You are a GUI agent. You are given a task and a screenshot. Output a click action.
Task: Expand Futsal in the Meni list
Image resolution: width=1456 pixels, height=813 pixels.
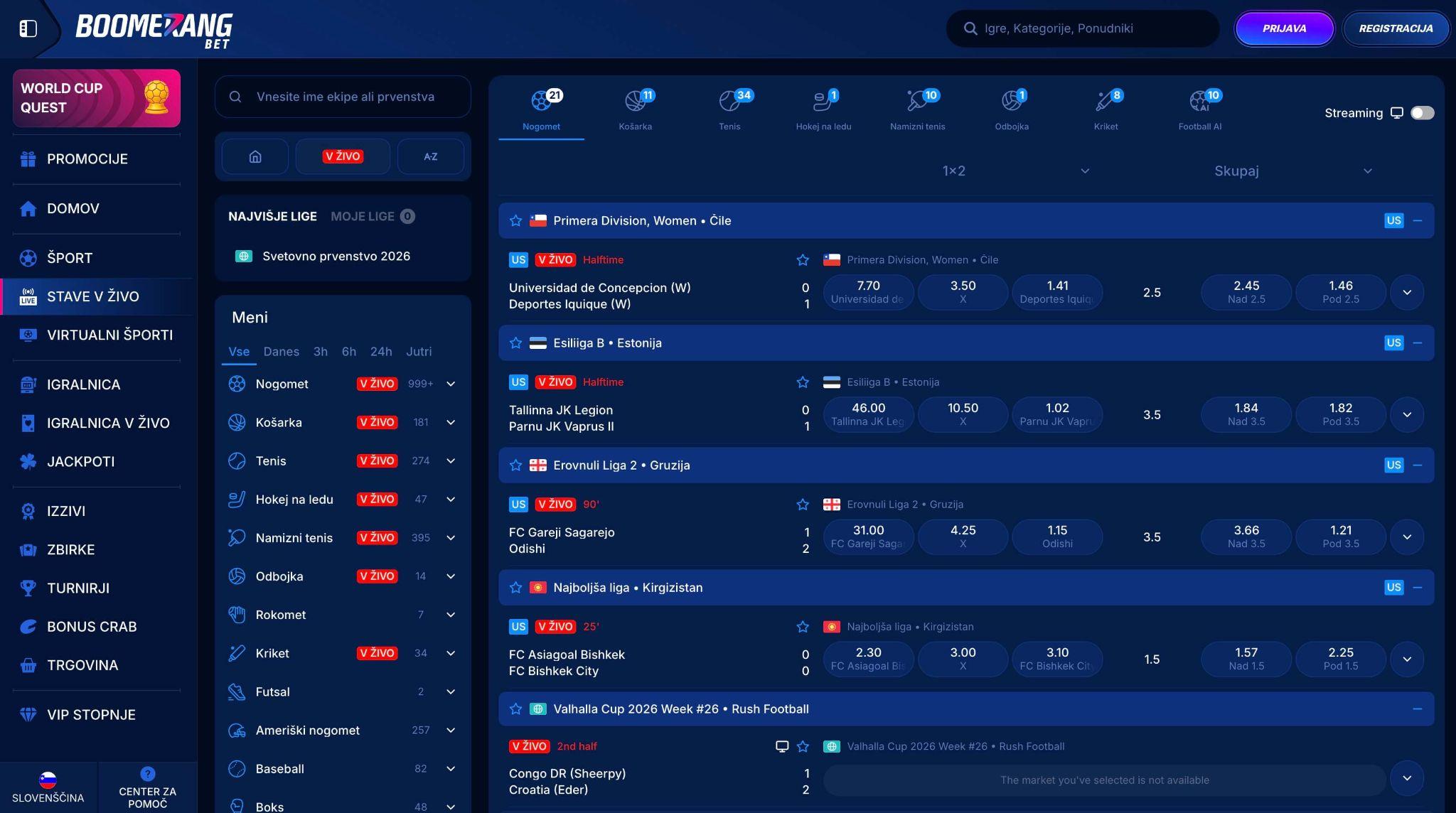(x=451, y=691)
